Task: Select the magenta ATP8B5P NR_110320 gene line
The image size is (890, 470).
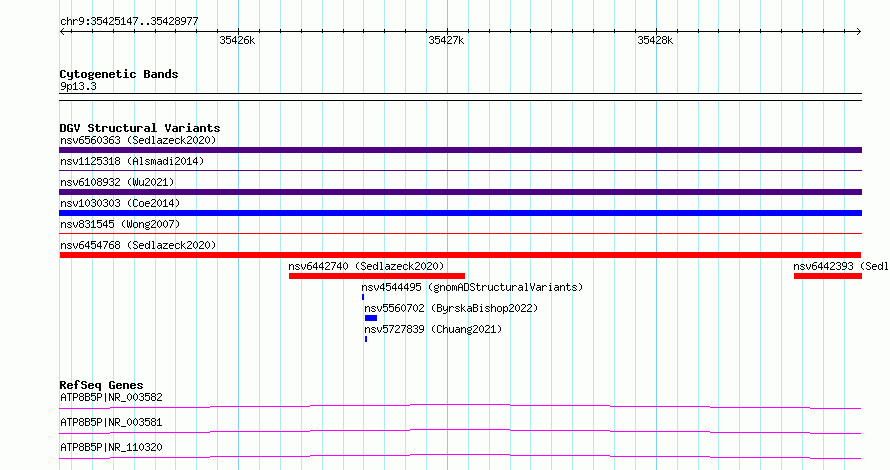Action: 460,456
